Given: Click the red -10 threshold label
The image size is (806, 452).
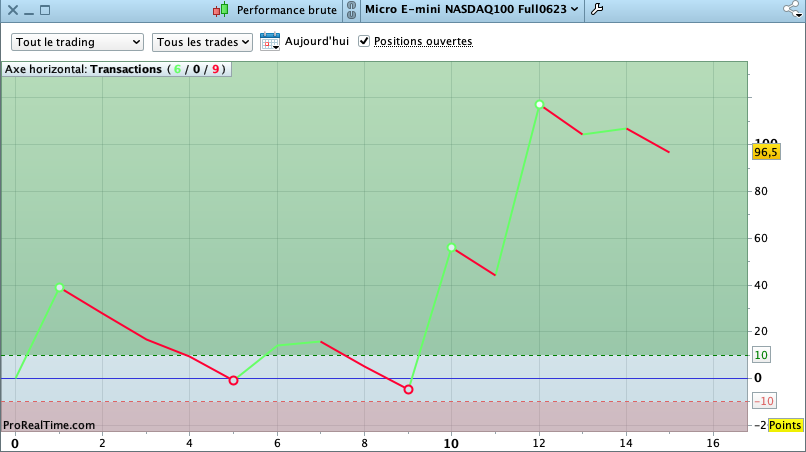Looking at the screenshot, I should point(764,401).
